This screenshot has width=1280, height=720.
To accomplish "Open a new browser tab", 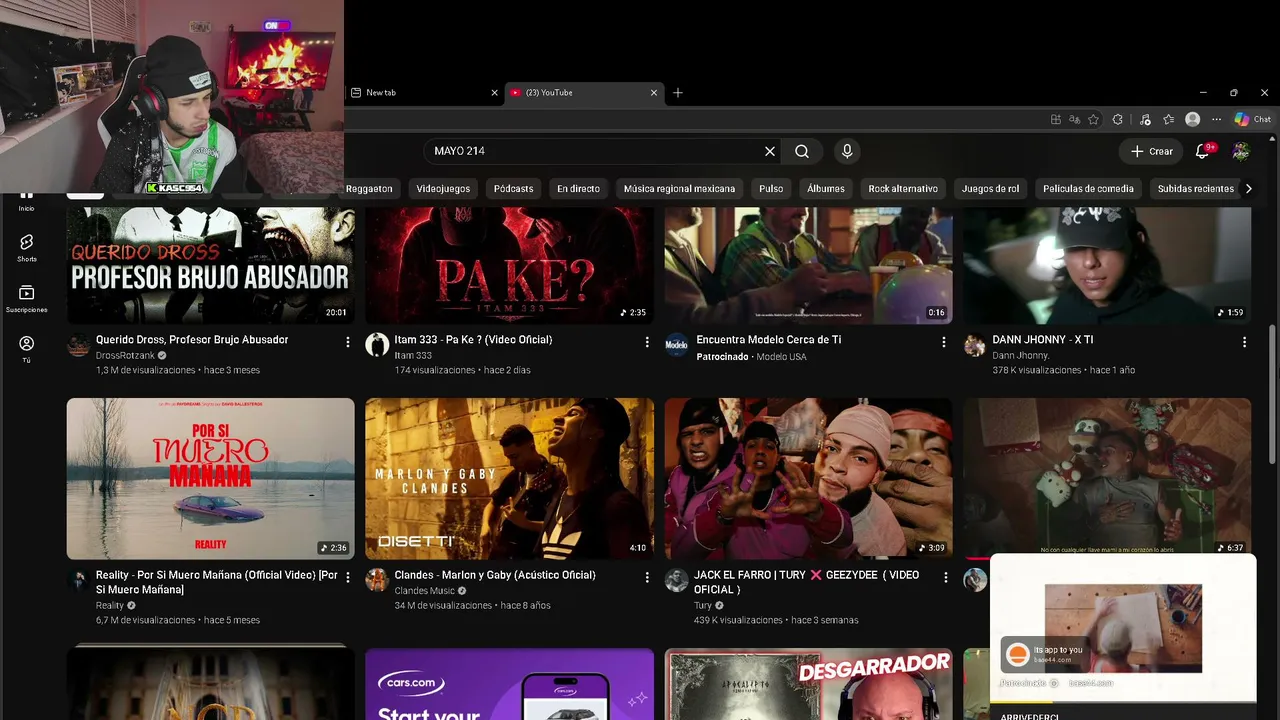I will point(678,93).
